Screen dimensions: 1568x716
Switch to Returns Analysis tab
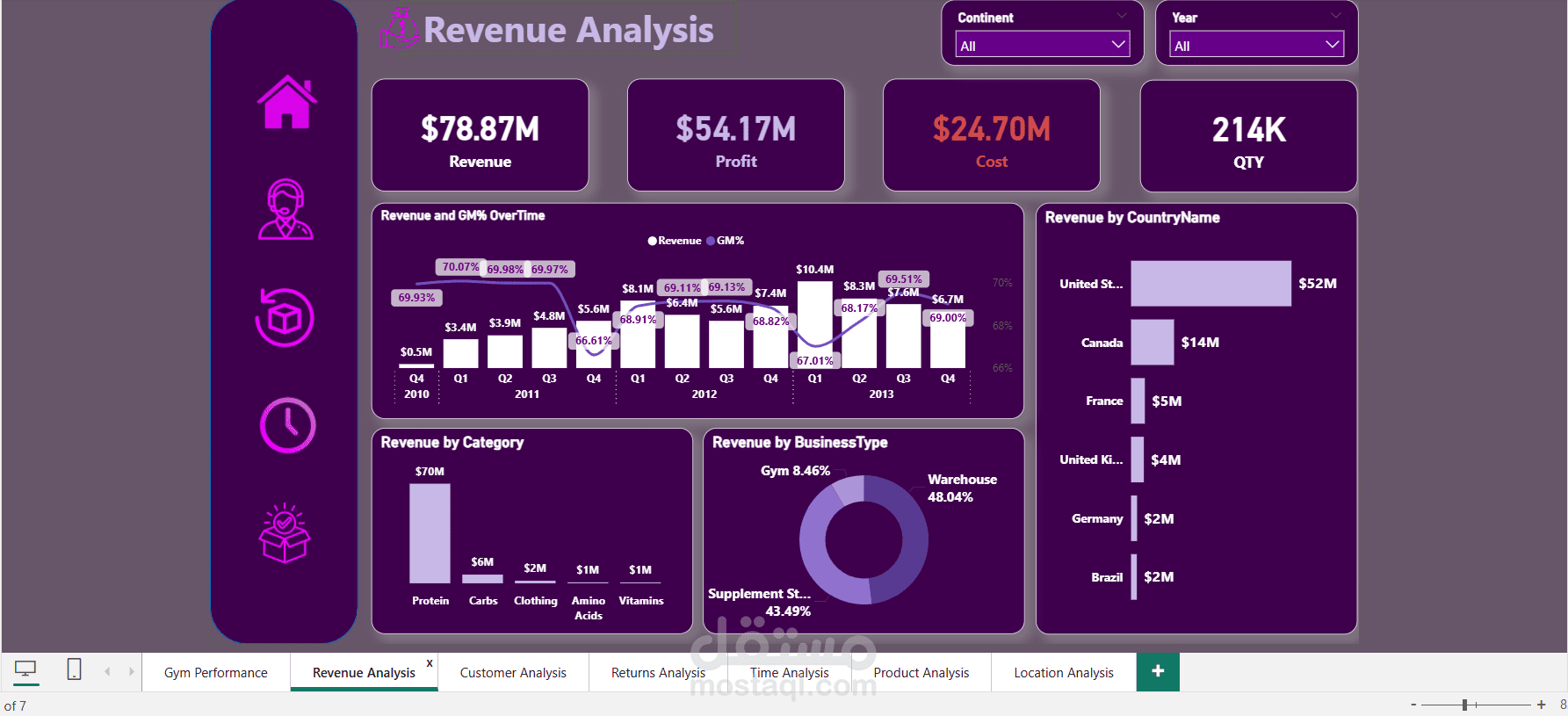point(658,672)
